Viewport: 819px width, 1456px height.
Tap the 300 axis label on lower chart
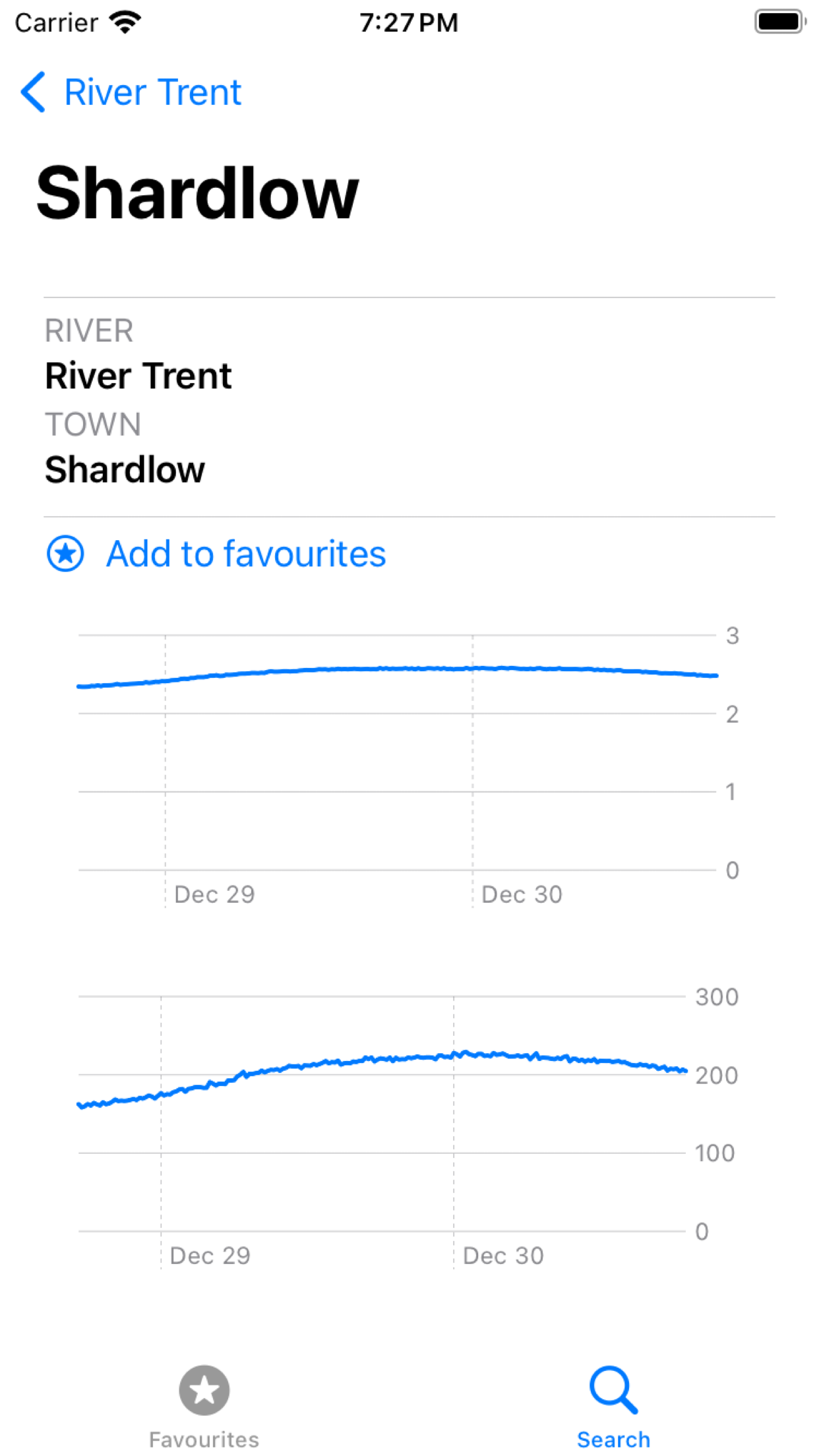coord(717,997)
